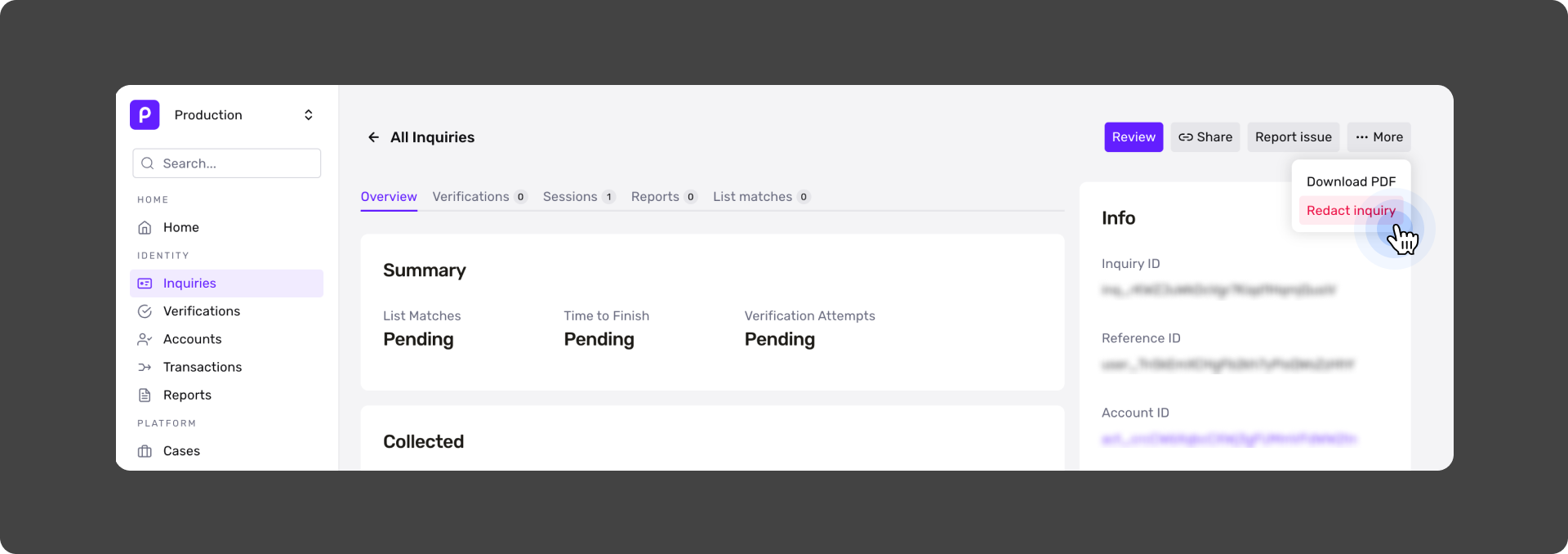The image size is (1568, 554).
Task: Click the Home house icon
Action: pos(145,227)
